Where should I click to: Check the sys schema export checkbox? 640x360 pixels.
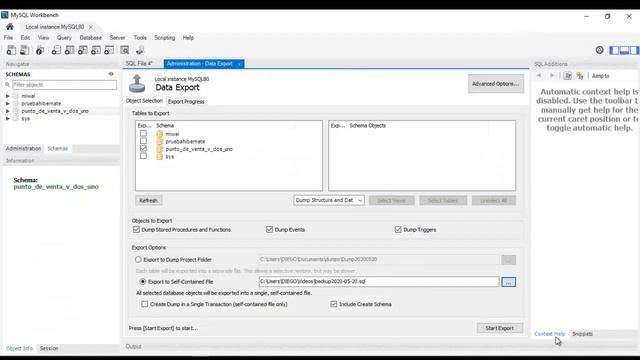[x=143, y=156]
